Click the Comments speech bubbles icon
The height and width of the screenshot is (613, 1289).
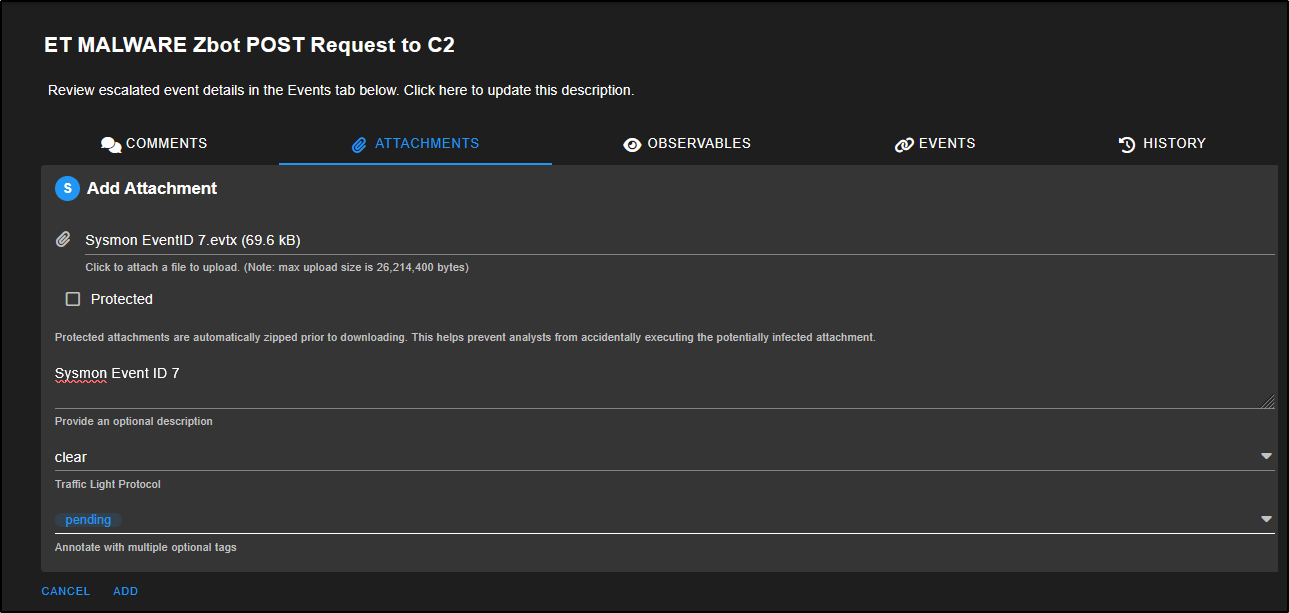click(111, 145)
